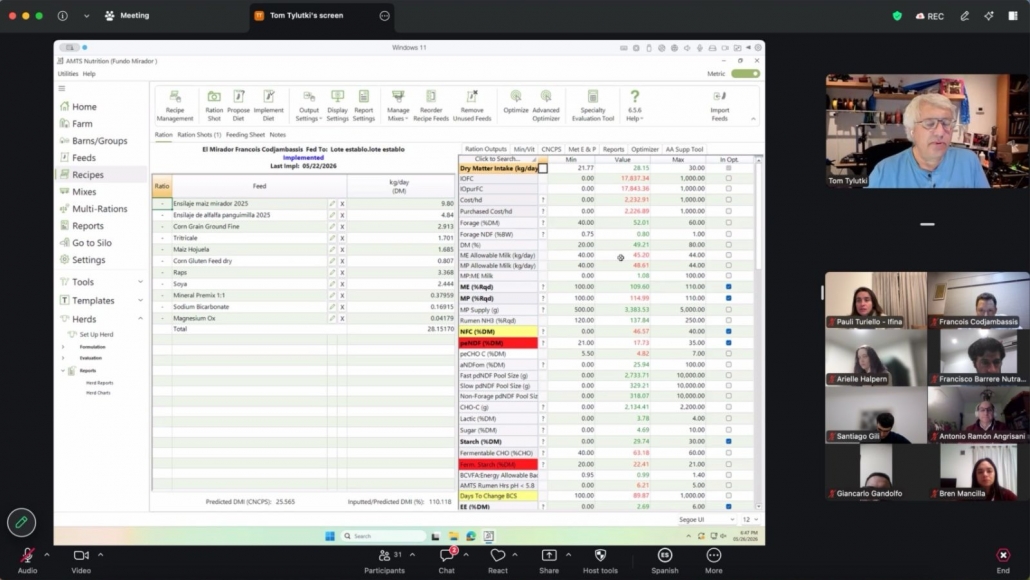Collapse the sidebar with the hamburger icon

tap(62, 89)
